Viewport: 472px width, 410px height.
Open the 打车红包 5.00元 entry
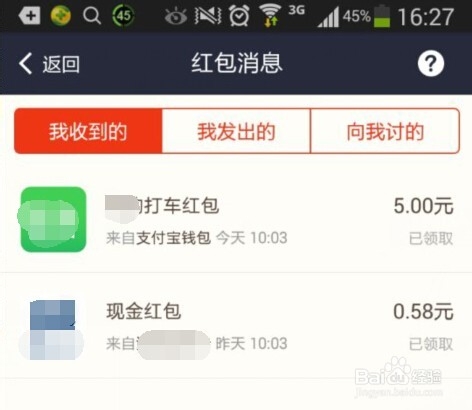coord(236,220)
